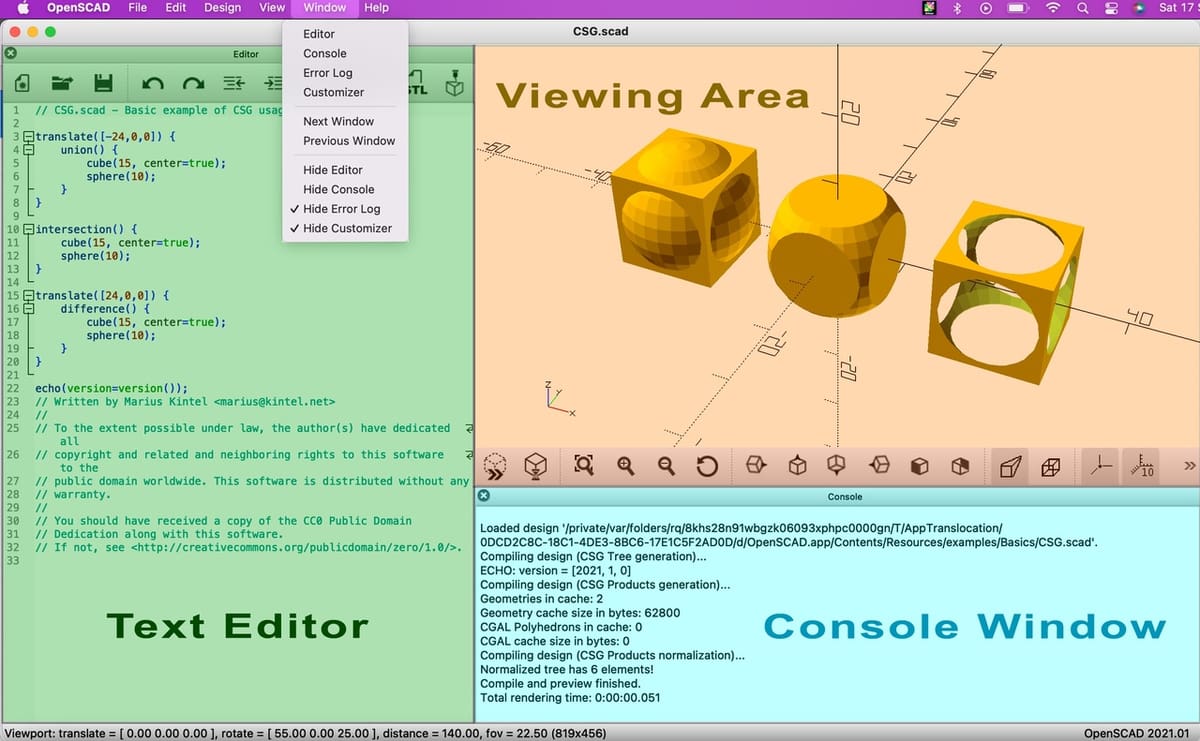The image size is (1200, 741).
Task: Switch to Orthogonal projection view
Action: pos(1051,466)
